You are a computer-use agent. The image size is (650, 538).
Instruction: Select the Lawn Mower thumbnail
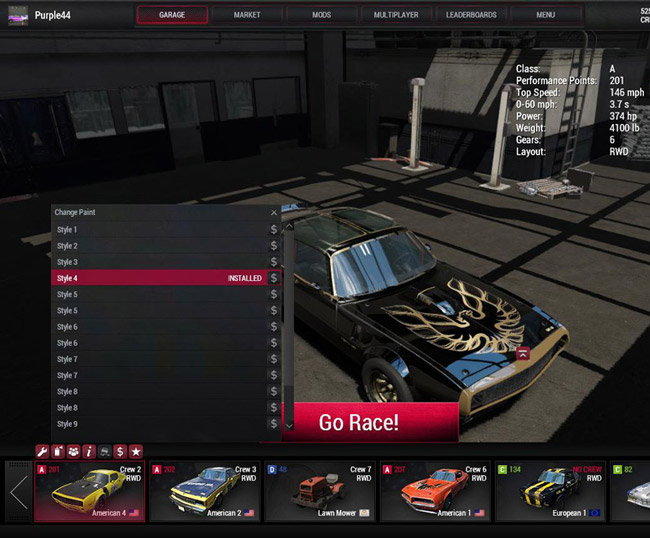click(320, 491)
